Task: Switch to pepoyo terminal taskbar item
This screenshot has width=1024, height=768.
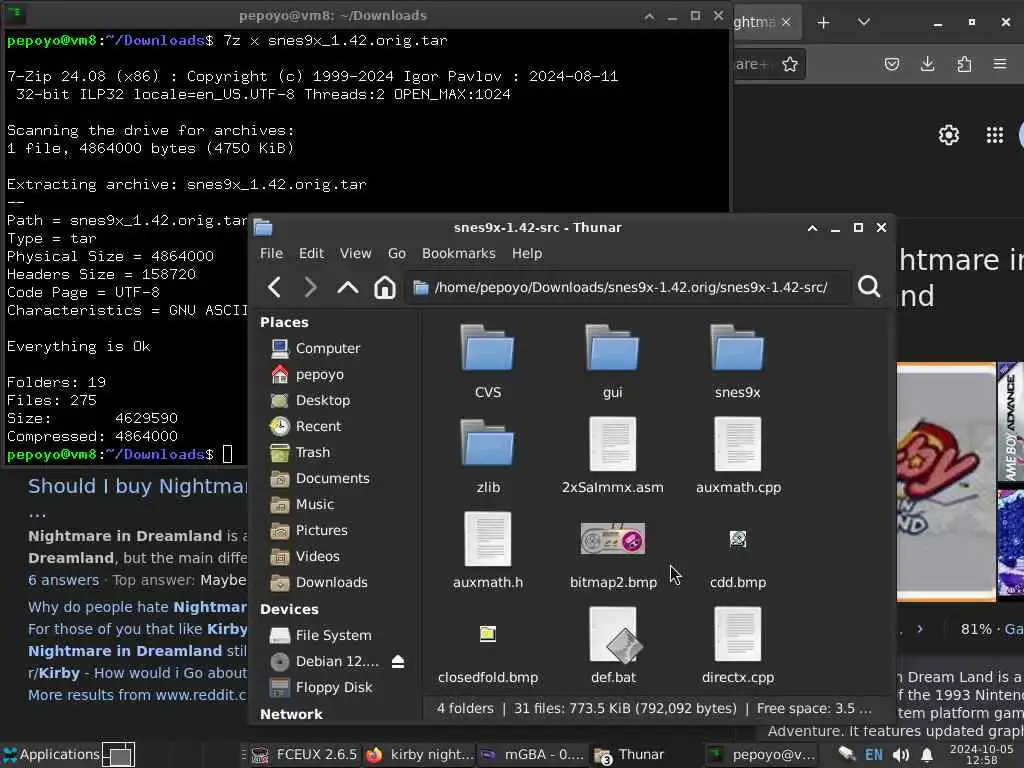Action: pos(761,755)
